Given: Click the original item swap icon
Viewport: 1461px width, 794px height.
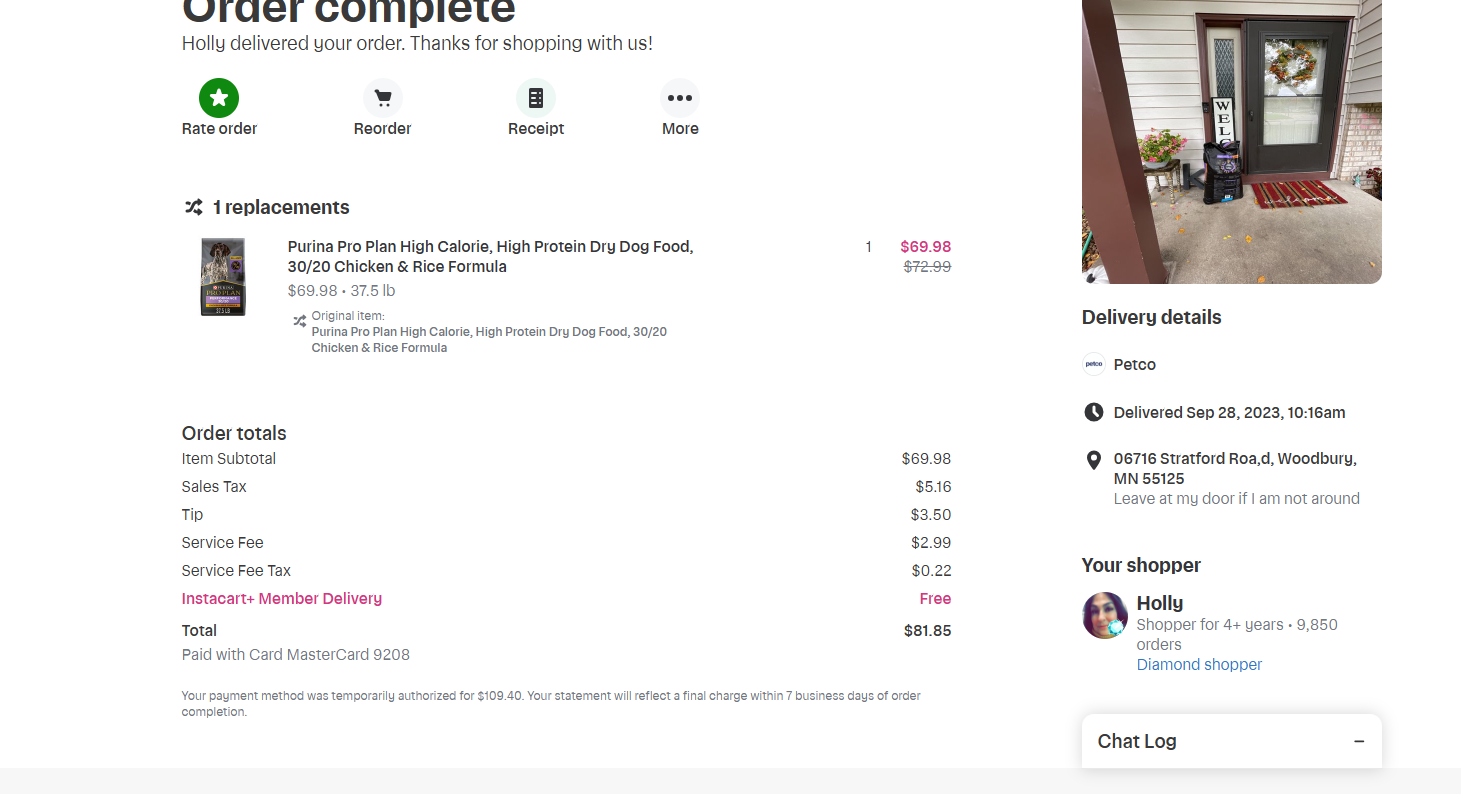Looking at the screenshot, I should 299,321.
